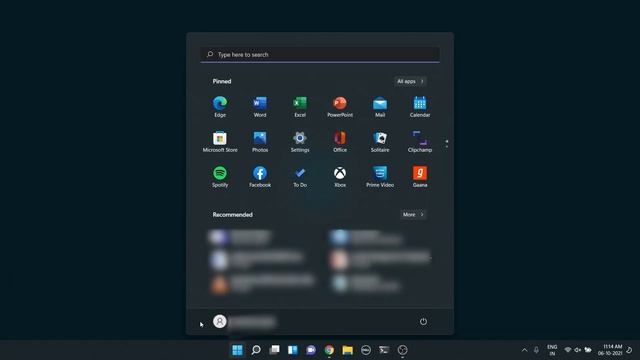The width and height of the screenshot is (640, 360).
Task: Open the pinned Xbox app
Action: 340,177
